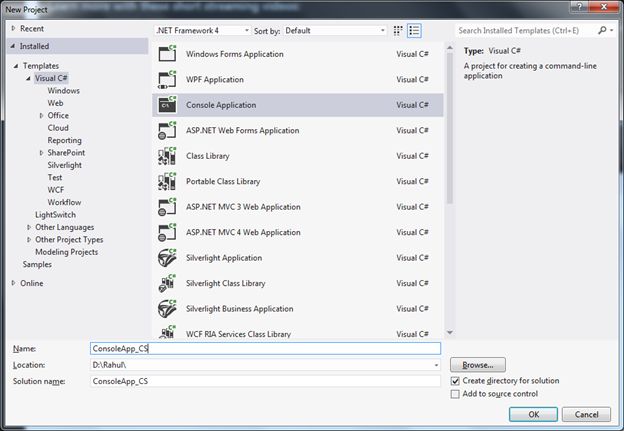Image resolution: width=624 pixels, height=431 pixels.
Task: Click the template list vertical scrollbar thumb
Action: (x=450, y=128)
